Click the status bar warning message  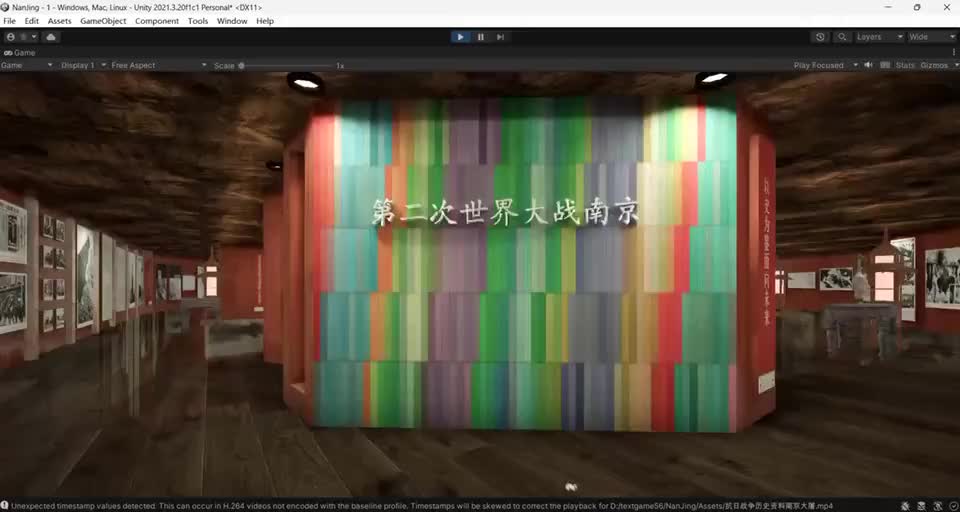coord(422,506)
